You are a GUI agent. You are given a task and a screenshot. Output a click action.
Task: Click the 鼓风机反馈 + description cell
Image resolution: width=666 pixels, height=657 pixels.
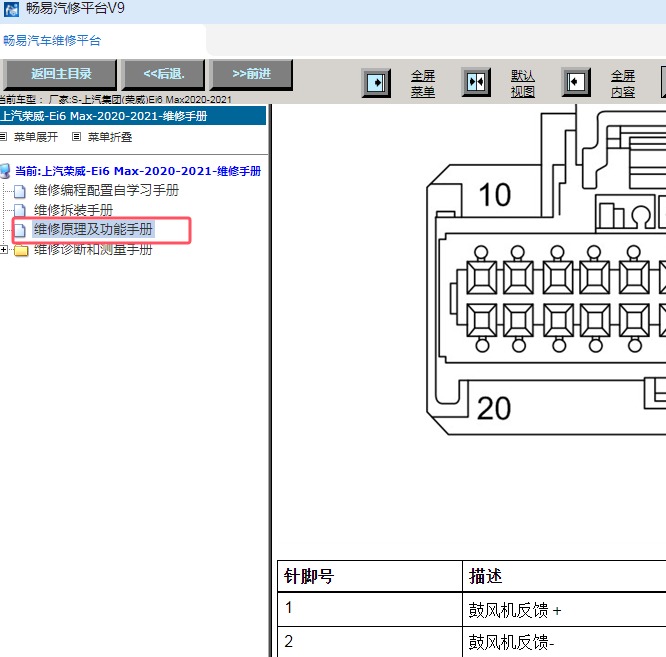[564, 609]
